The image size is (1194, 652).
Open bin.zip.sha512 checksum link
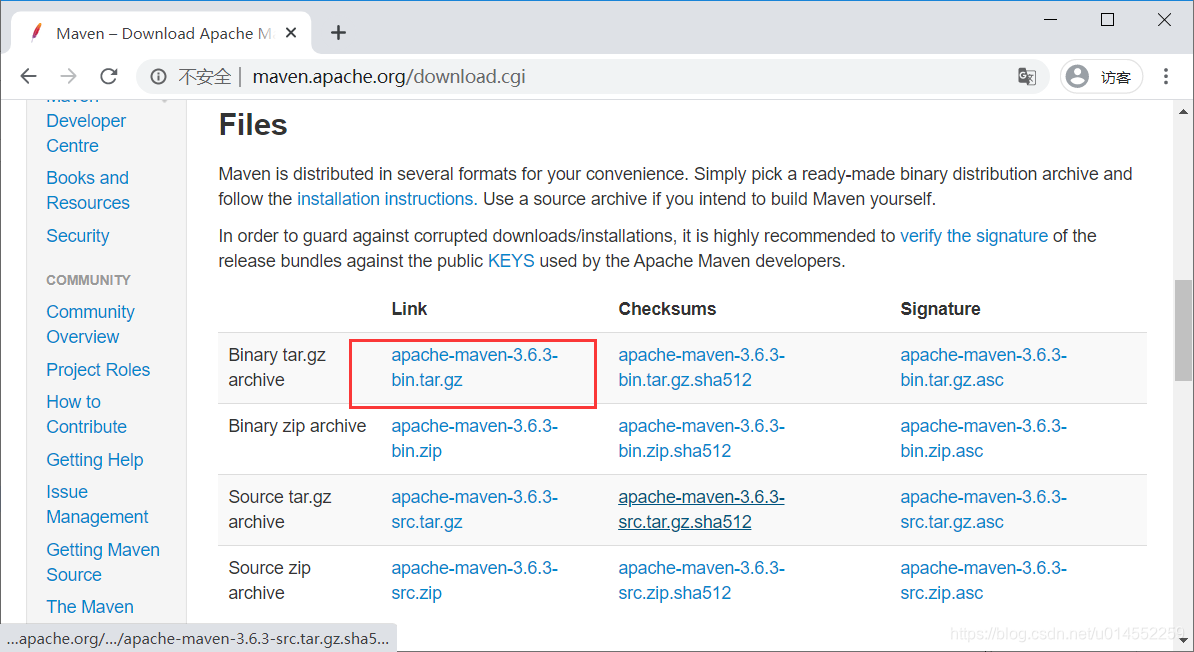click(701, 439)
